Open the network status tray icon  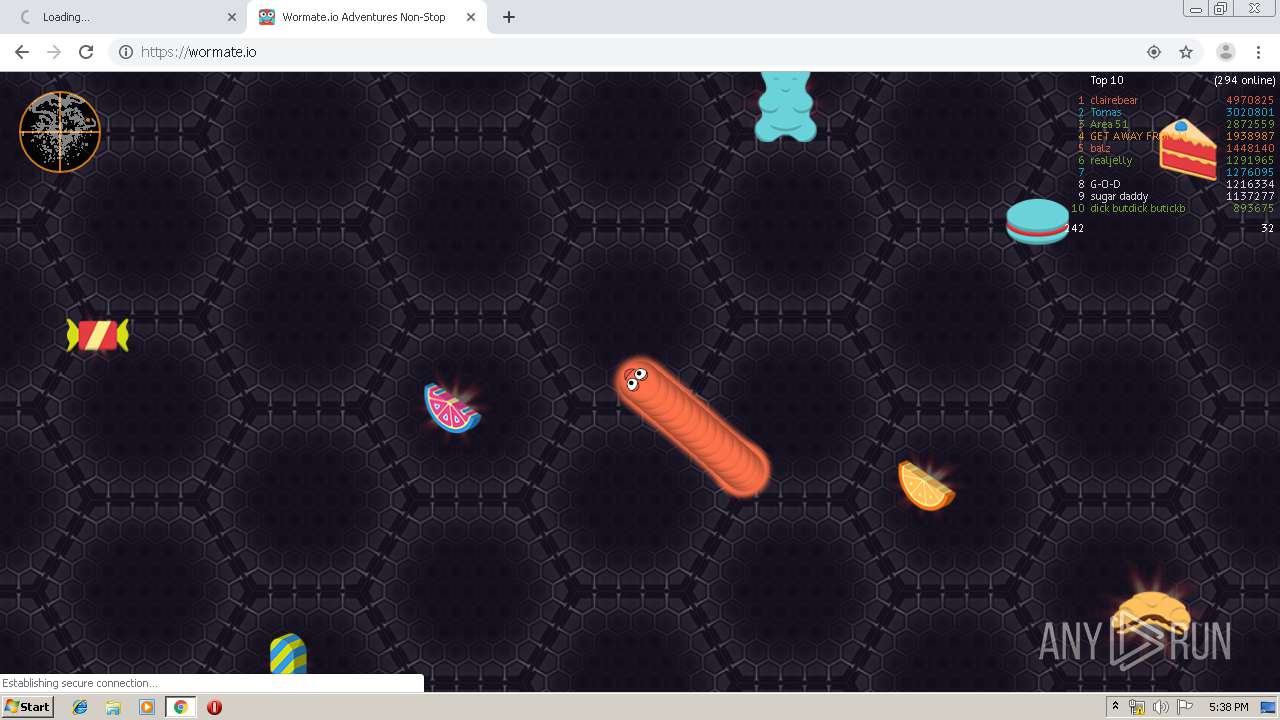pyautogui.click(x=1137, y=707)
